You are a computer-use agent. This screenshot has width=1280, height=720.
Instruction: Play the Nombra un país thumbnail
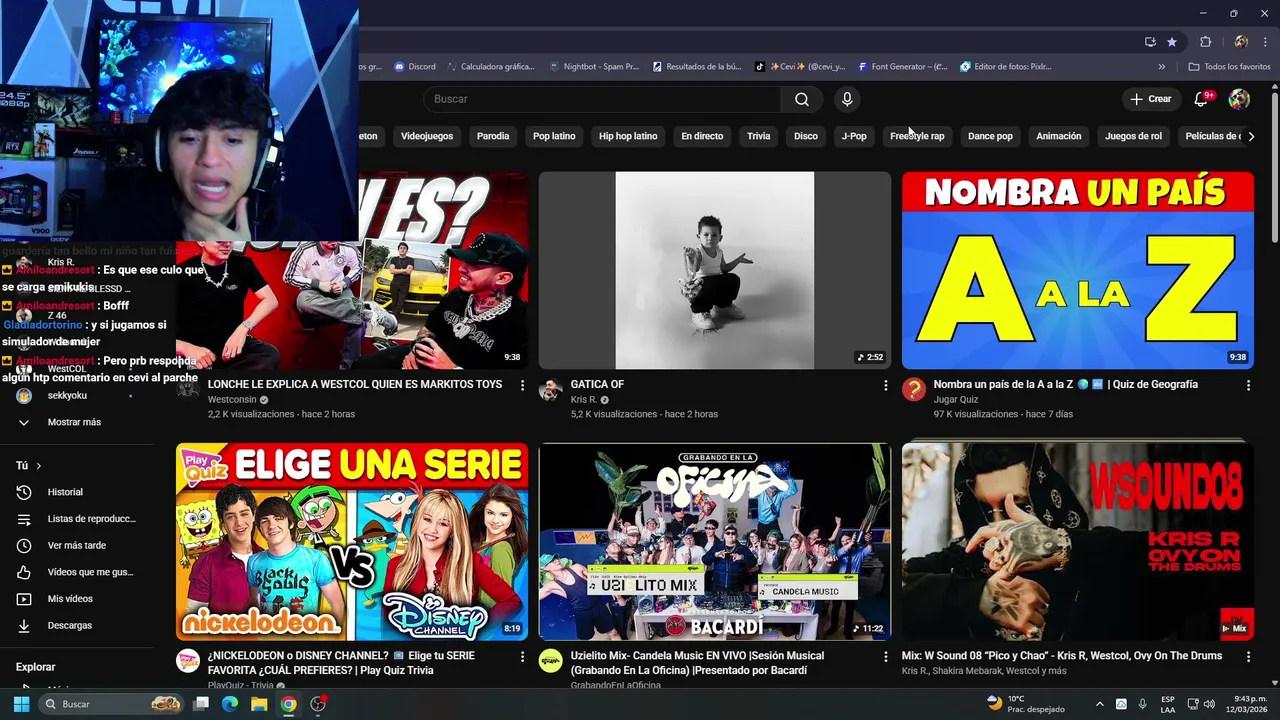1078,270
